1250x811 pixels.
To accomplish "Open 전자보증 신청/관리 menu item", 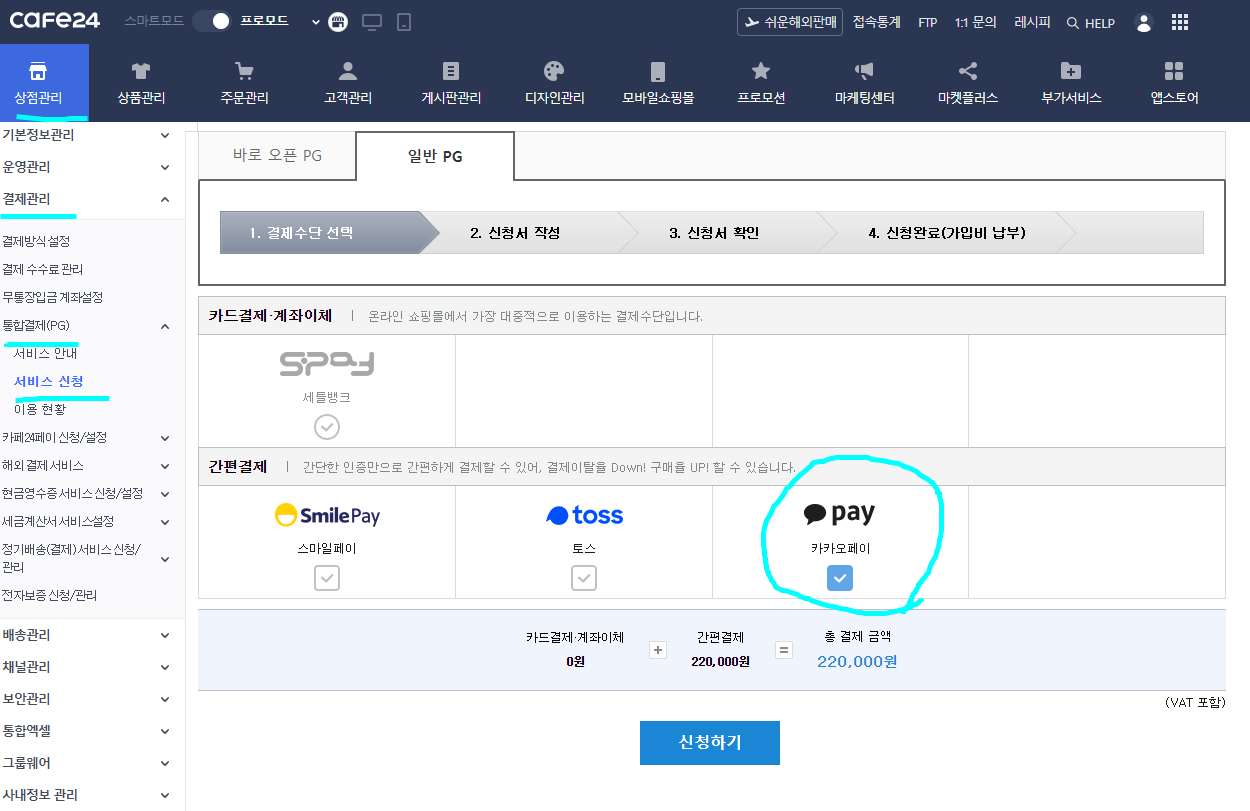I will pyautogui.click(x=50, y=595).
